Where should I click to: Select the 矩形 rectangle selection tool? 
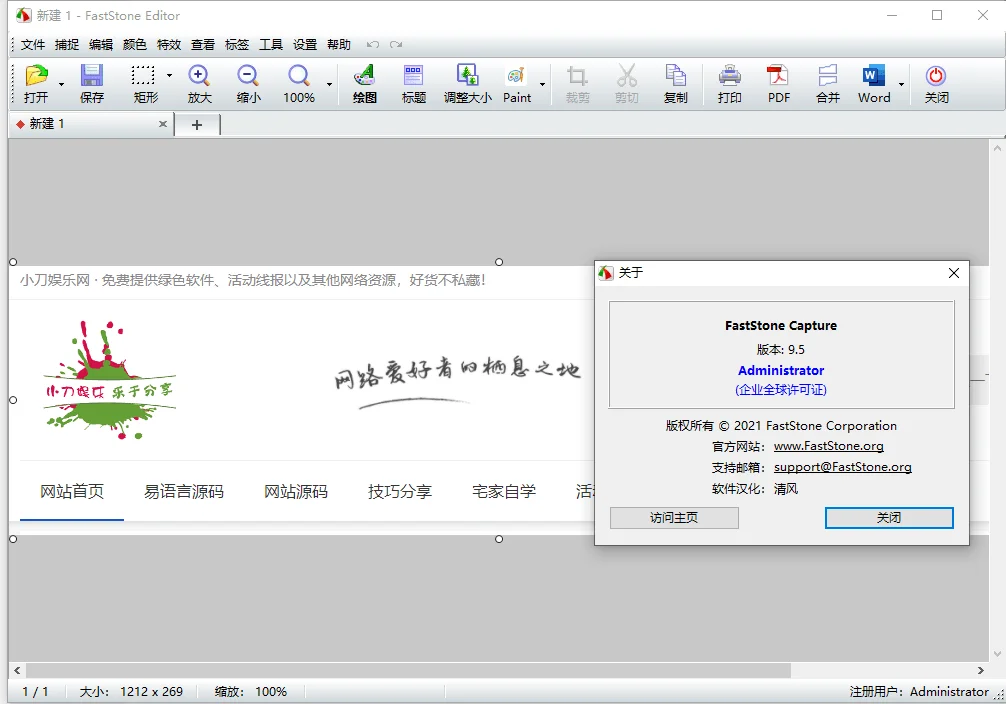(143, 82)
